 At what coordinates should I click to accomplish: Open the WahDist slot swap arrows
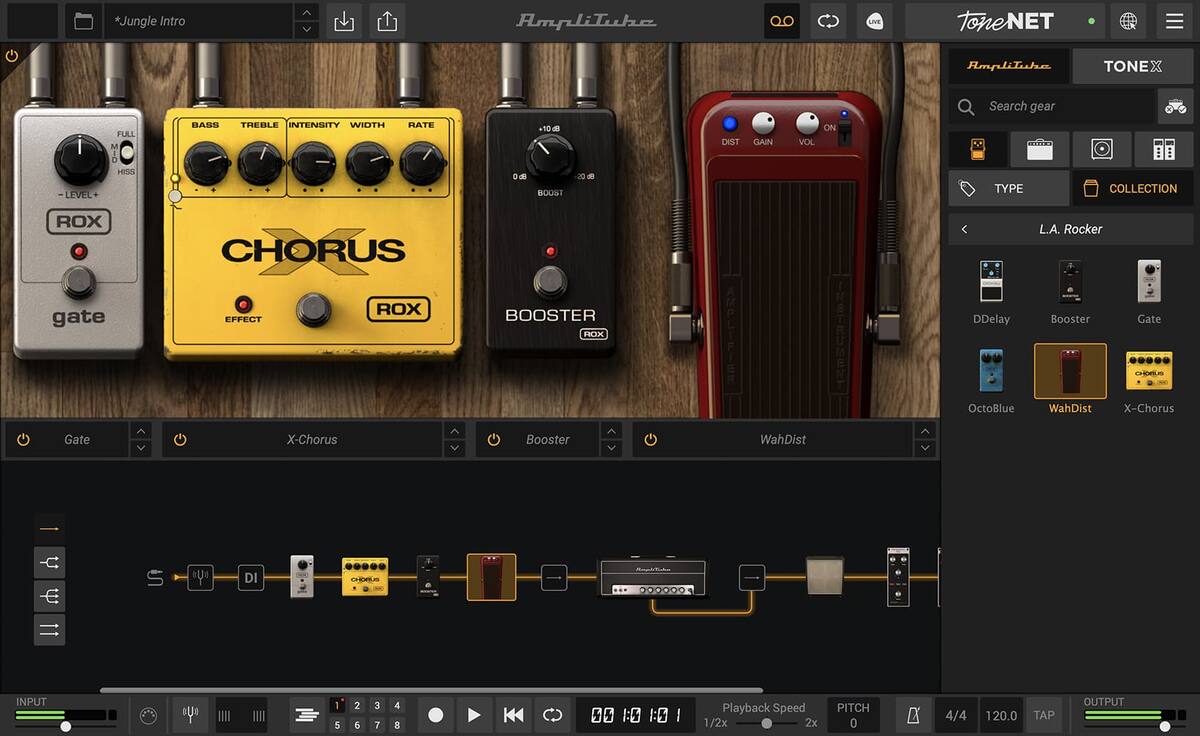point(925,439)
